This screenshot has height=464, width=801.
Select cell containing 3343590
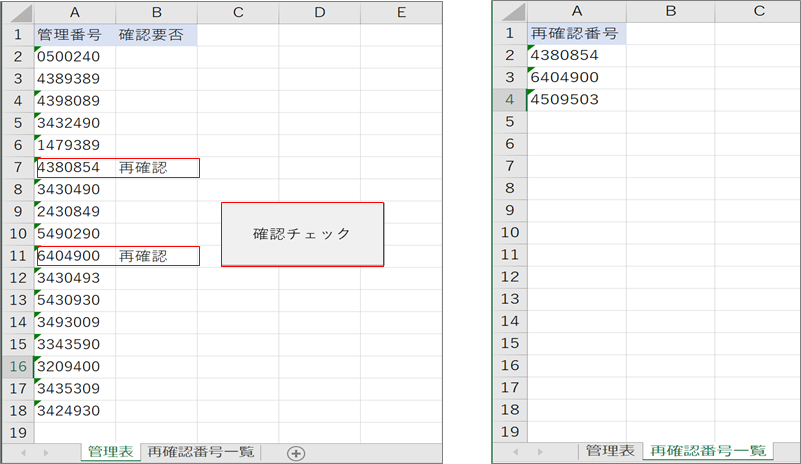tap(75, 344)
